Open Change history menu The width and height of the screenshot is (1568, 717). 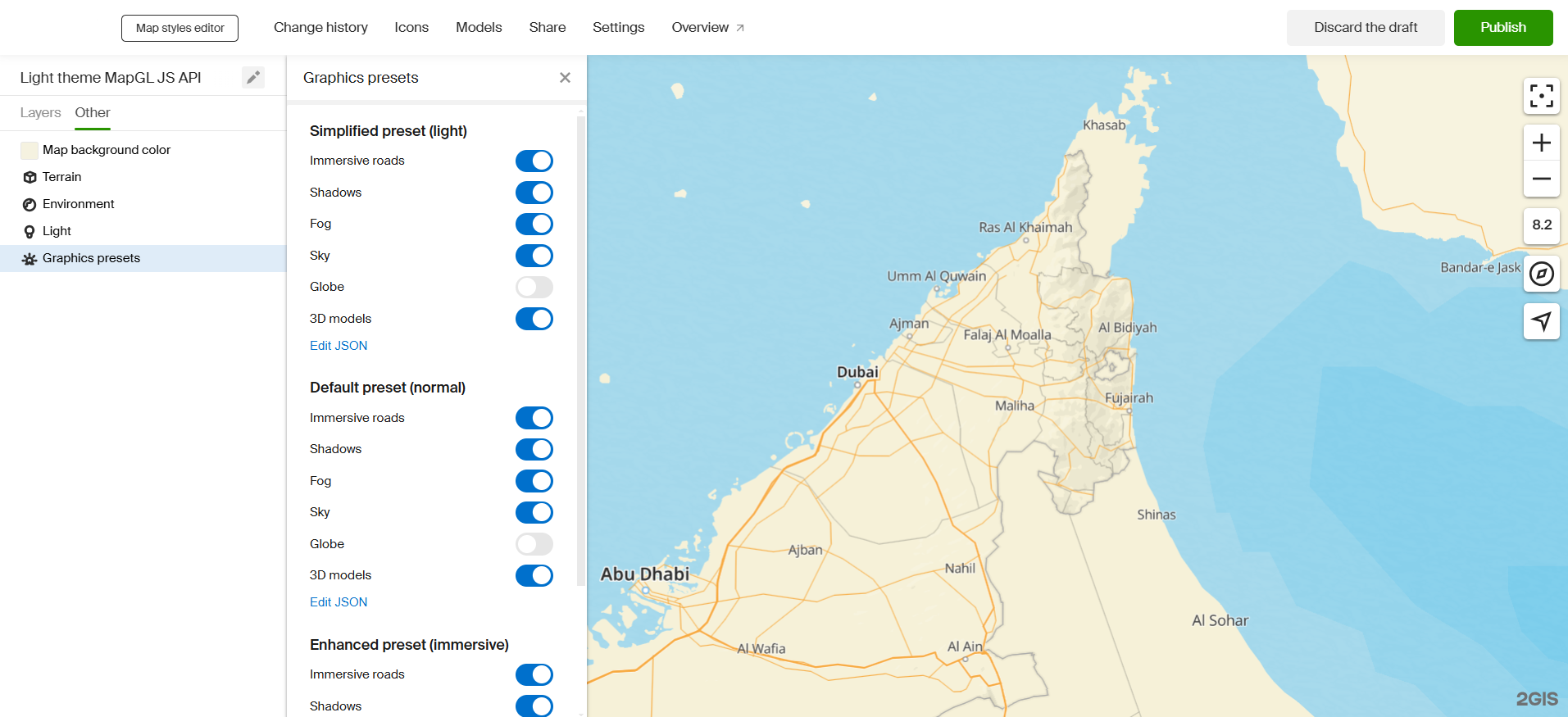[320, 28]
